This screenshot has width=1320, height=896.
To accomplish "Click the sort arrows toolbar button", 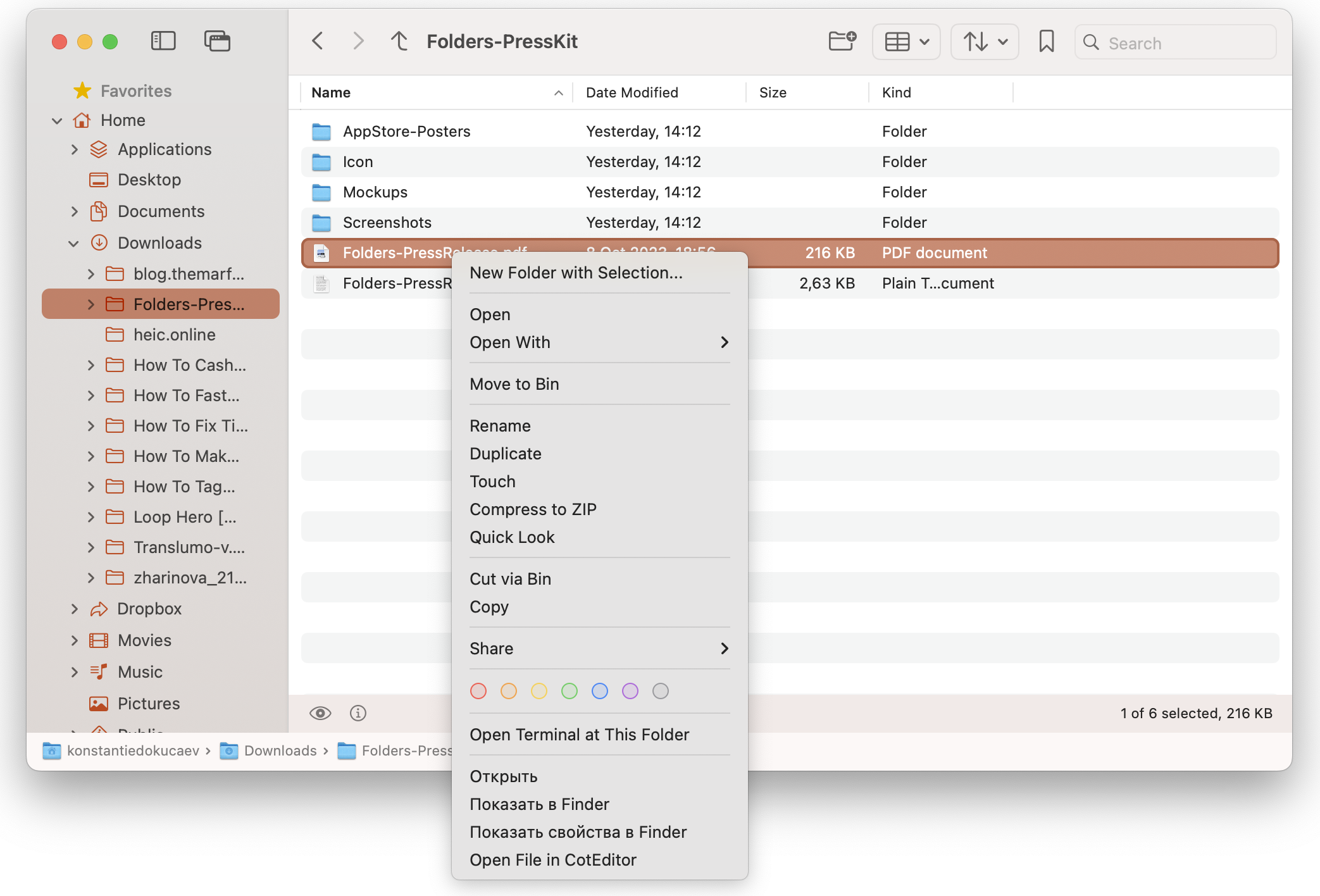I will point(985,42).
